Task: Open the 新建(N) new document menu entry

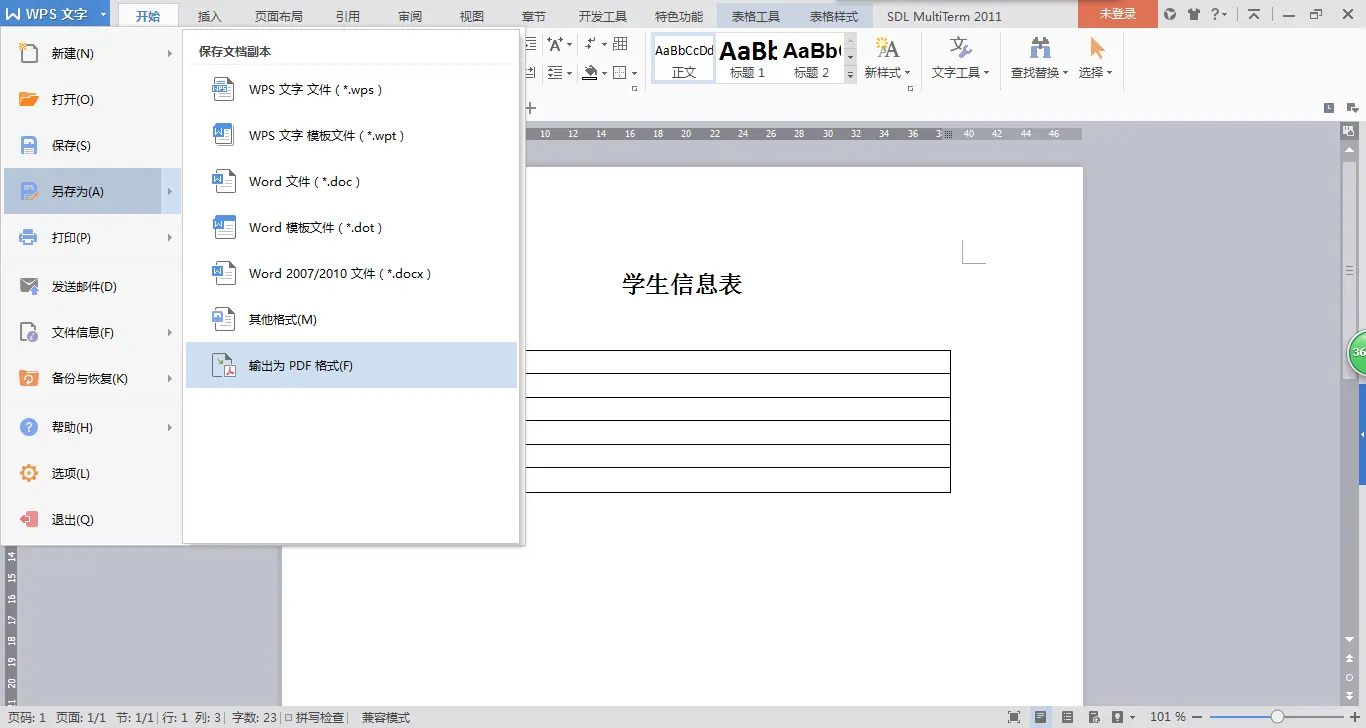Action: coord(92,54)
